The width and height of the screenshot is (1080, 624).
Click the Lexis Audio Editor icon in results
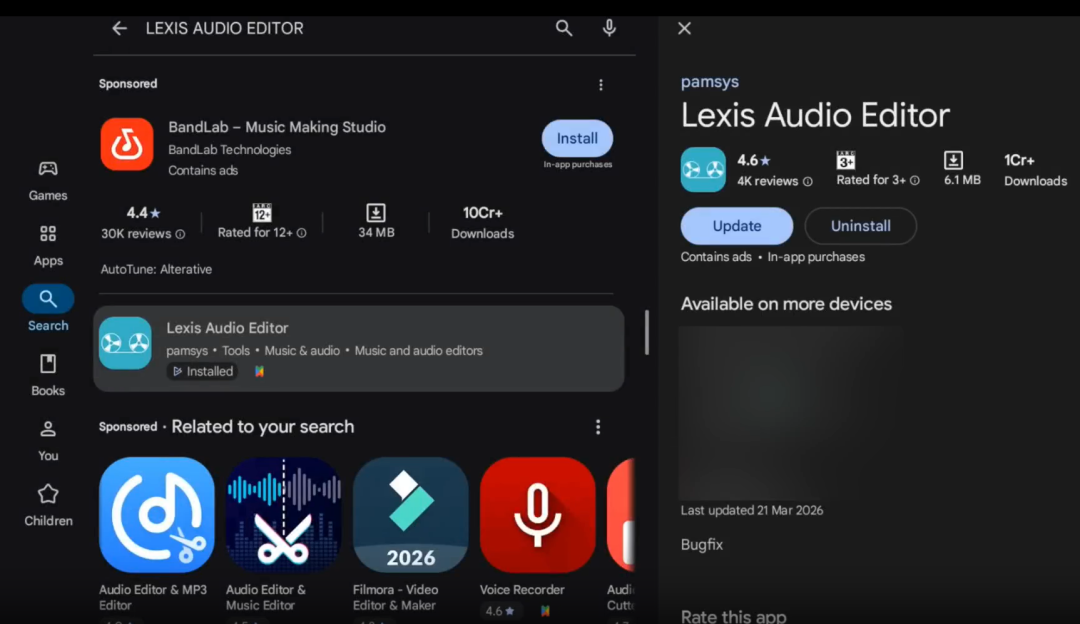point(125,343)
